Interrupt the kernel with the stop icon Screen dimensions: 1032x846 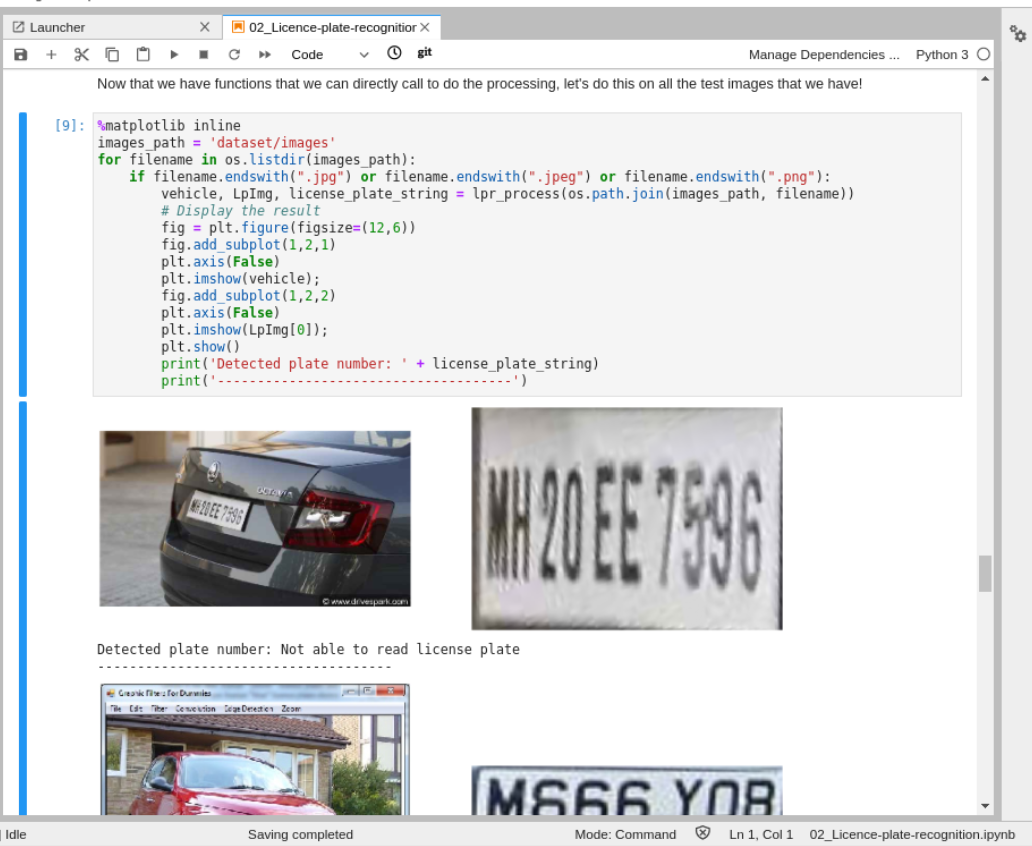204,55
